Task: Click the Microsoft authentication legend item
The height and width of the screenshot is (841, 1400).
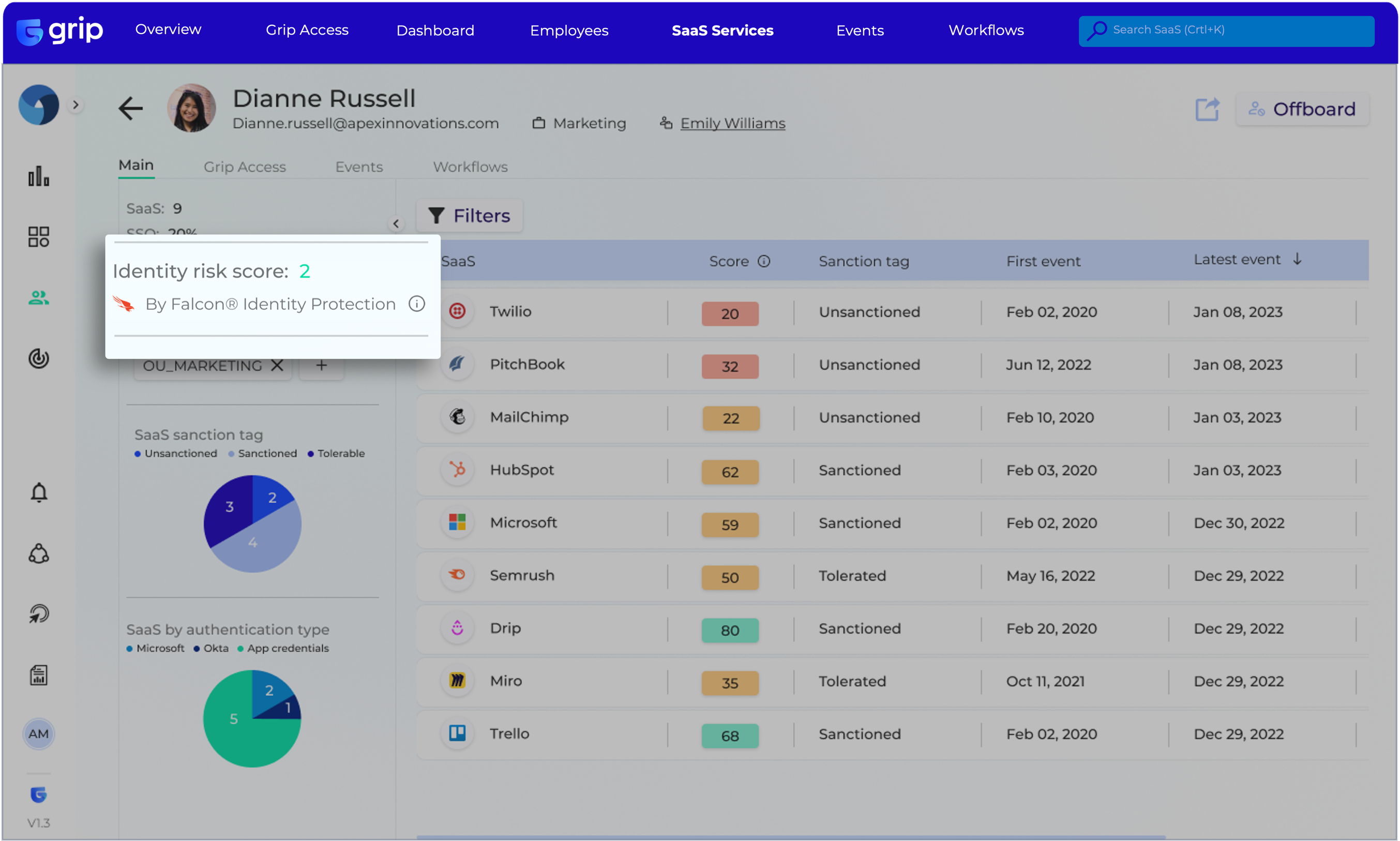Action: 155,648
